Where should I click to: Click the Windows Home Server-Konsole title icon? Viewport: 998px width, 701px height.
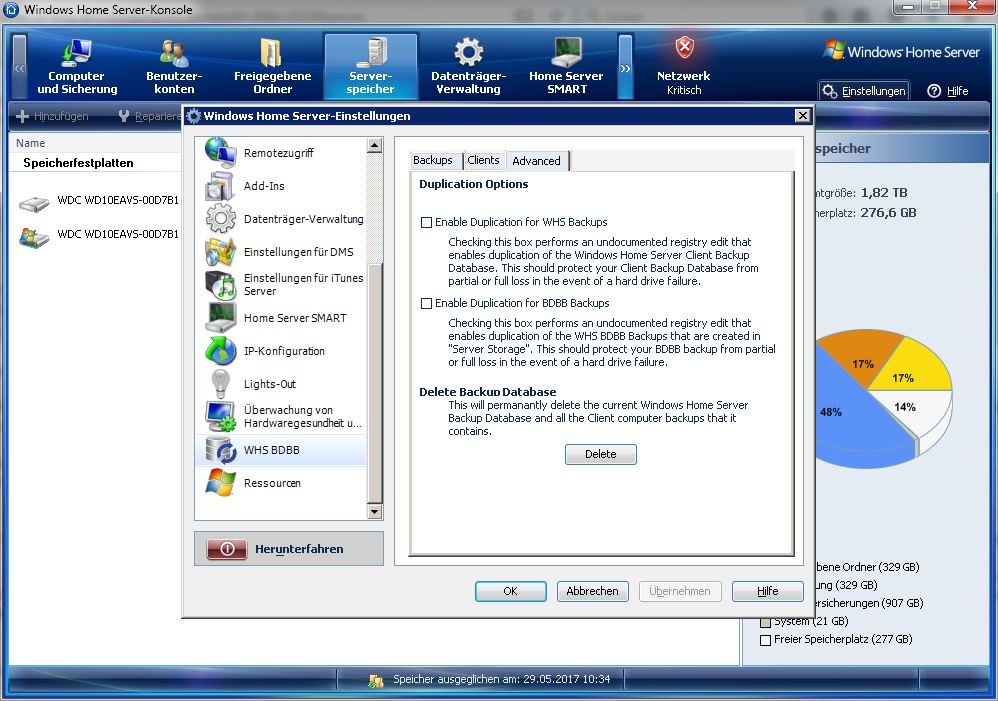11,10
